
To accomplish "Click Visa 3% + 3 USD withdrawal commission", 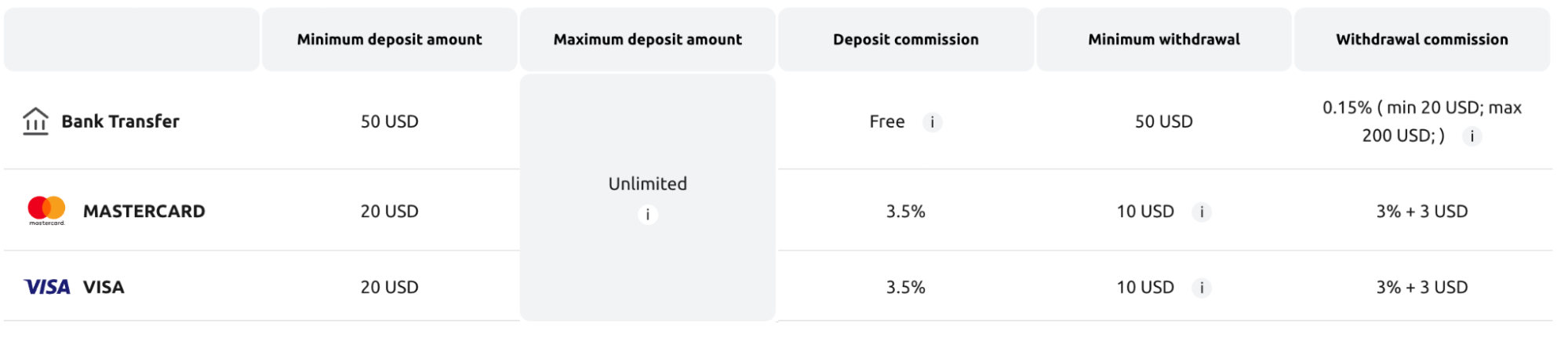I will click(x=1421, y=287).
